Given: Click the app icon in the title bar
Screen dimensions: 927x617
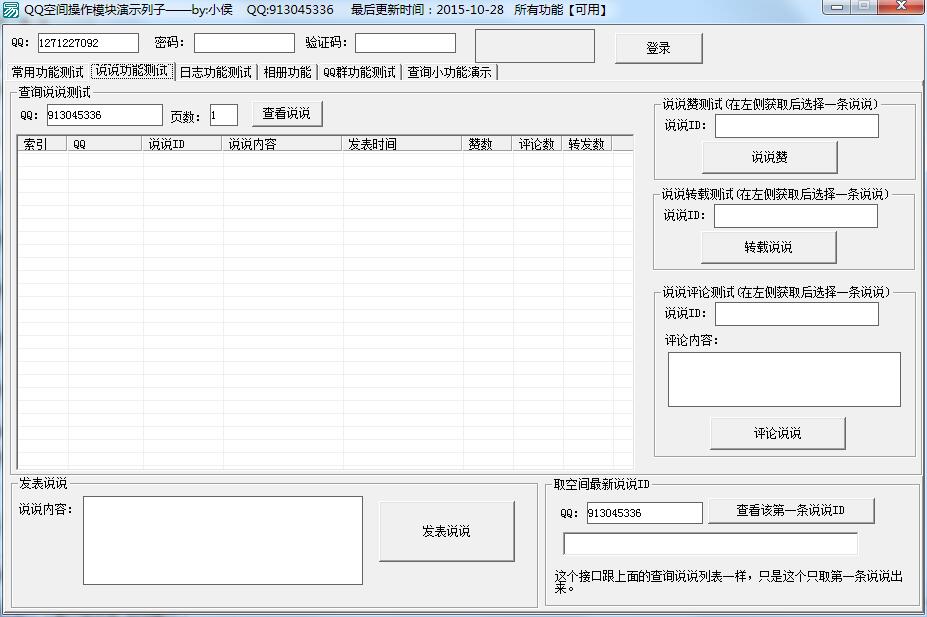Looking at the screenshot, I should click(x=11, y=9).
